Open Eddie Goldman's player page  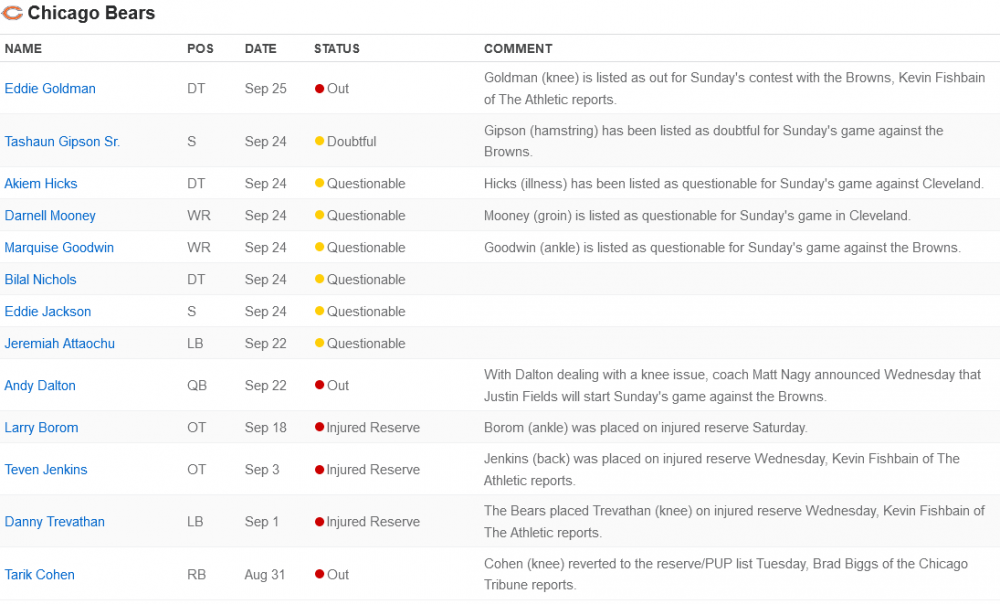[x=50, y=89]
